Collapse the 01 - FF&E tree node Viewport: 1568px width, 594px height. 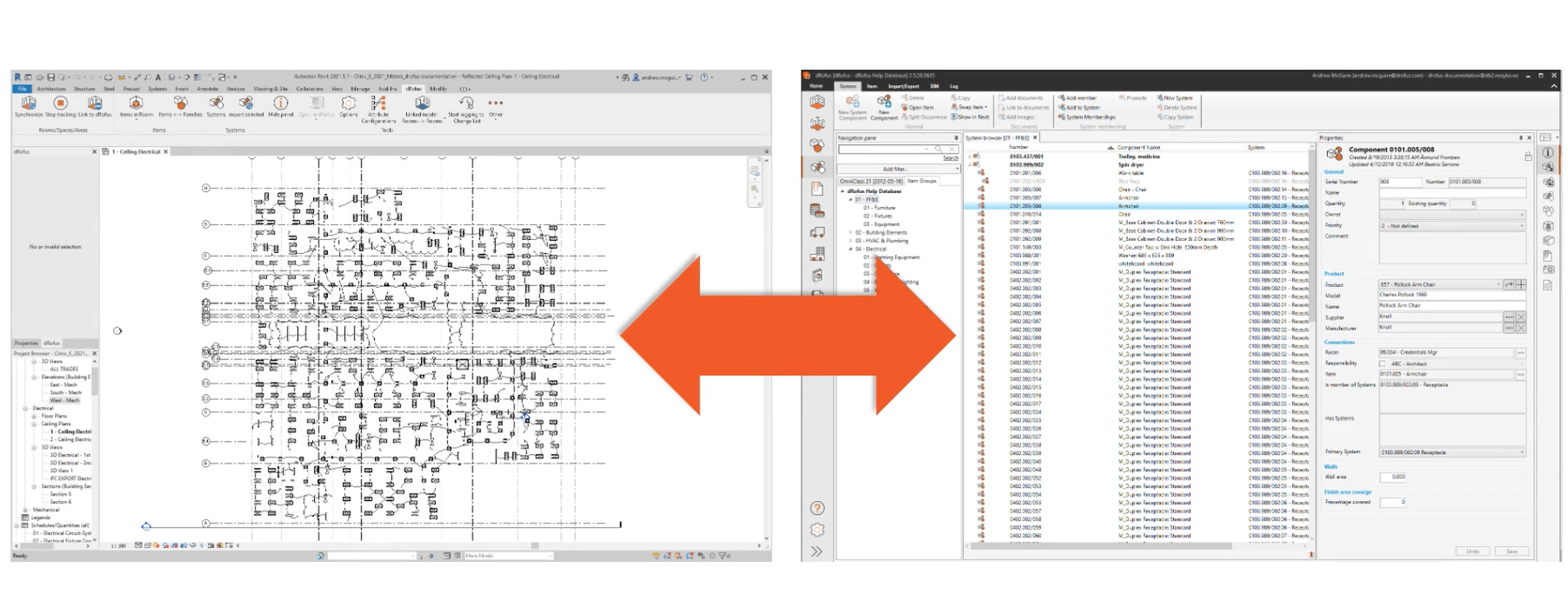pos(851,199)
